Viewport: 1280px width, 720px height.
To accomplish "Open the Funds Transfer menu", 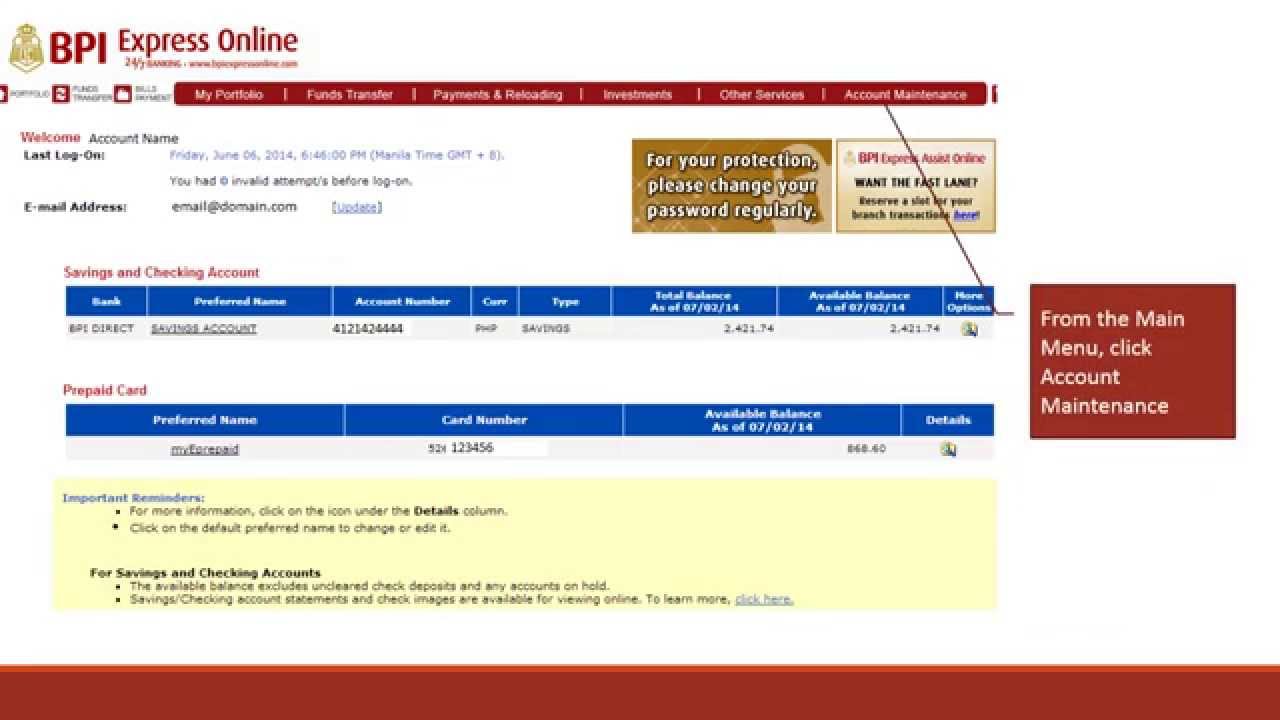I will [x=350, y=95].
